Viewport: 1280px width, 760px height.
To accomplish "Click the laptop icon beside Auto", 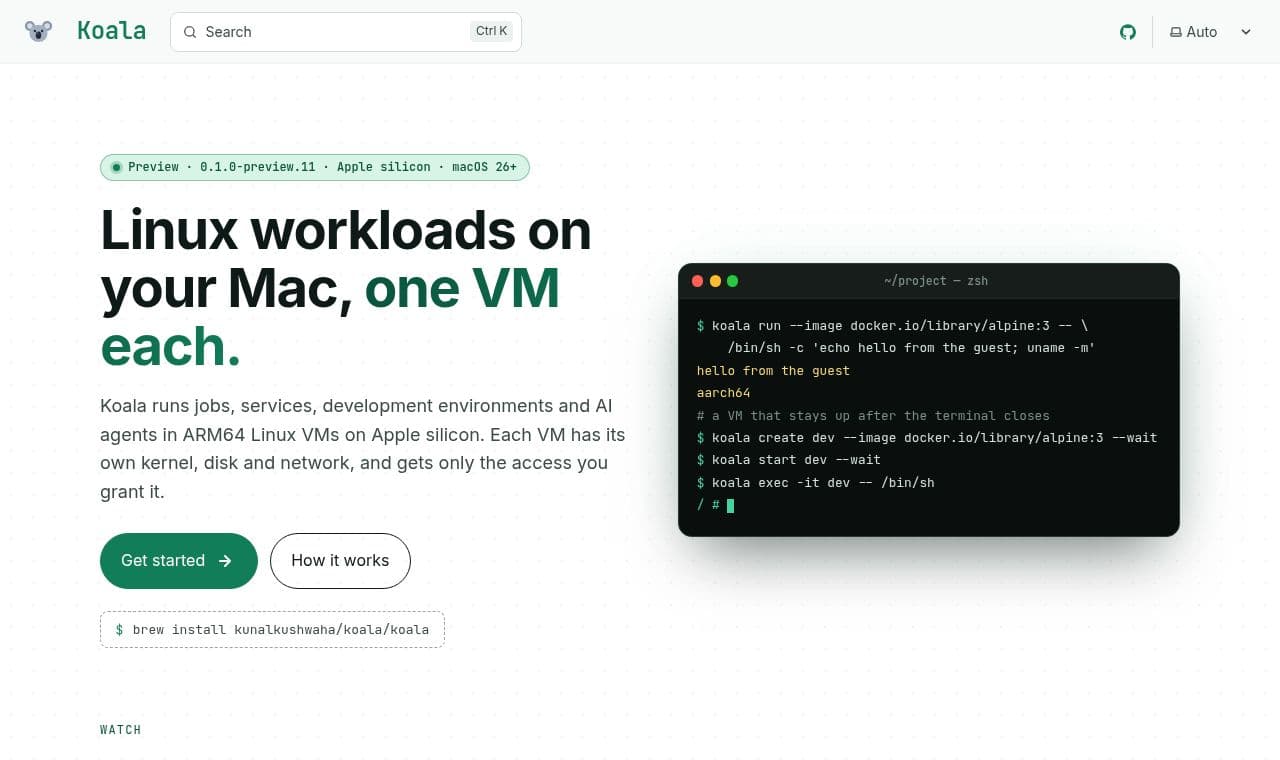I will pos(1176,32).
